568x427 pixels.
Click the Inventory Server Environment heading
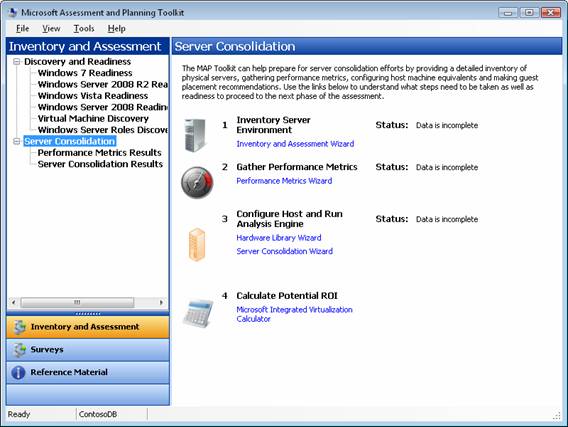click(x=273, y=125)
